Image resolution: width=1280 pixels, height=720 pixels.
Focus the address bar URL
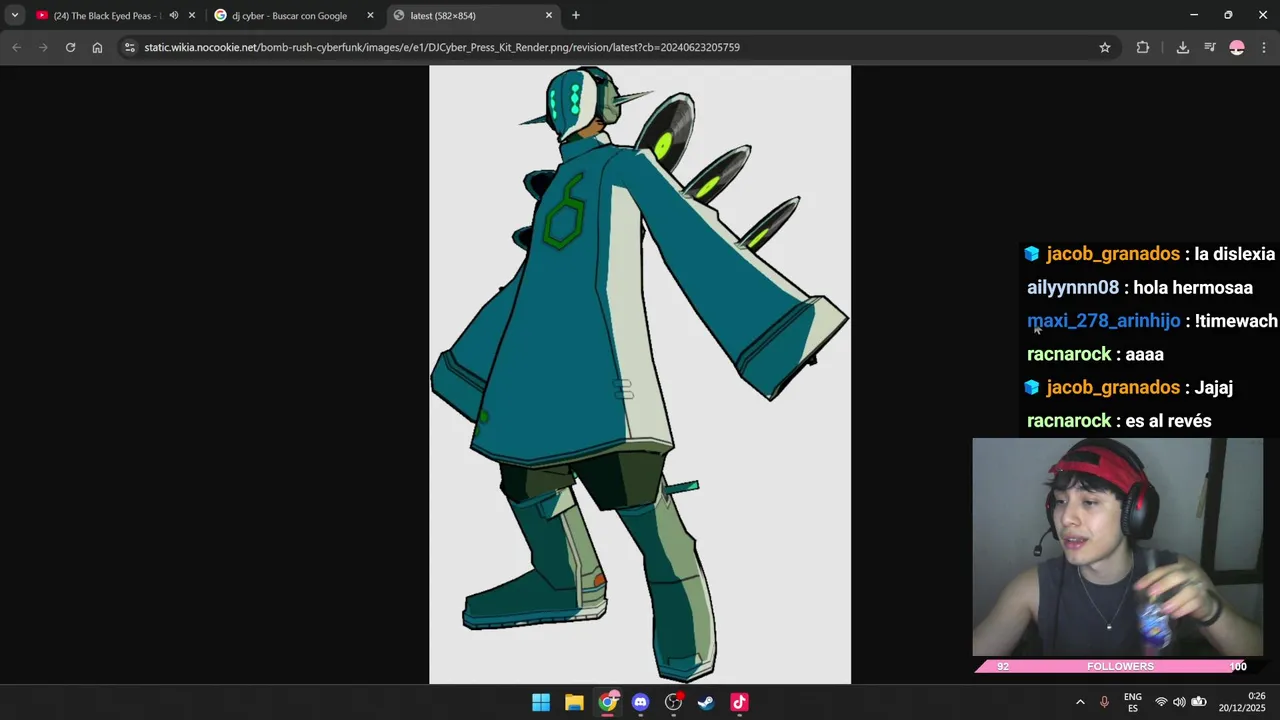point(442,47)
